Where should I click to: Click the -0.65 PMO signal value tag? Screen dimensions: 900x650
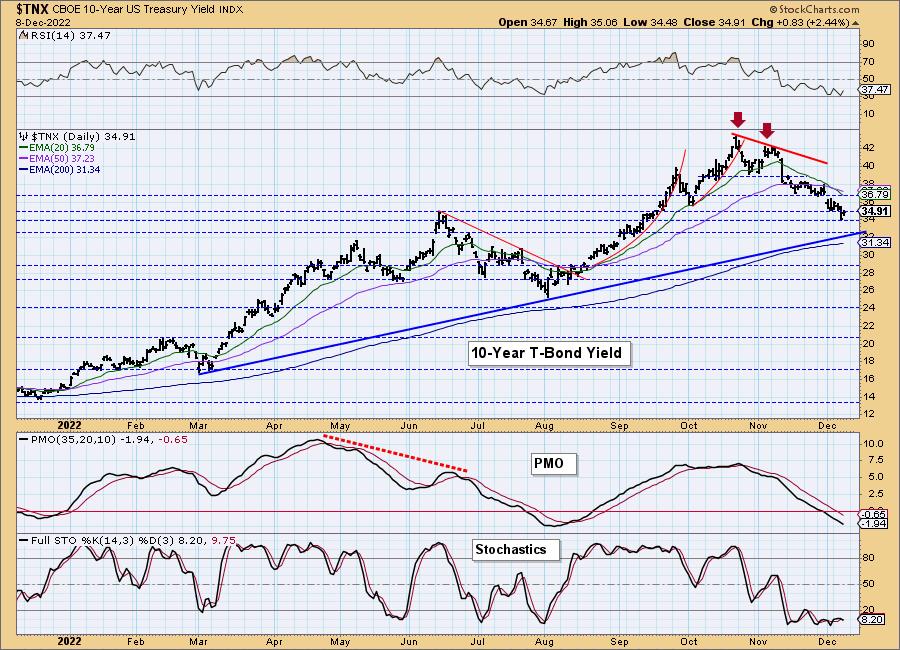874,514
